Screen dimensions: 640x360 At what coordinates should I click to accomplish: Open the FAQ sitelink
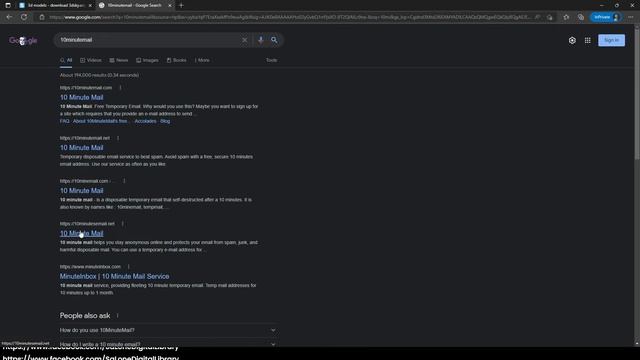pyautogui.click(x=64, y=121)
